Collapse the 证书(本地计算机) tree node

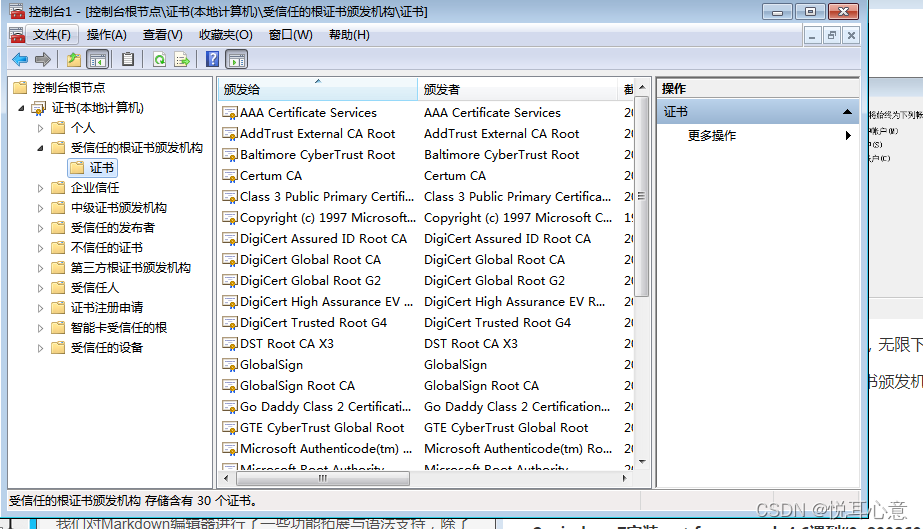(22, 108)
